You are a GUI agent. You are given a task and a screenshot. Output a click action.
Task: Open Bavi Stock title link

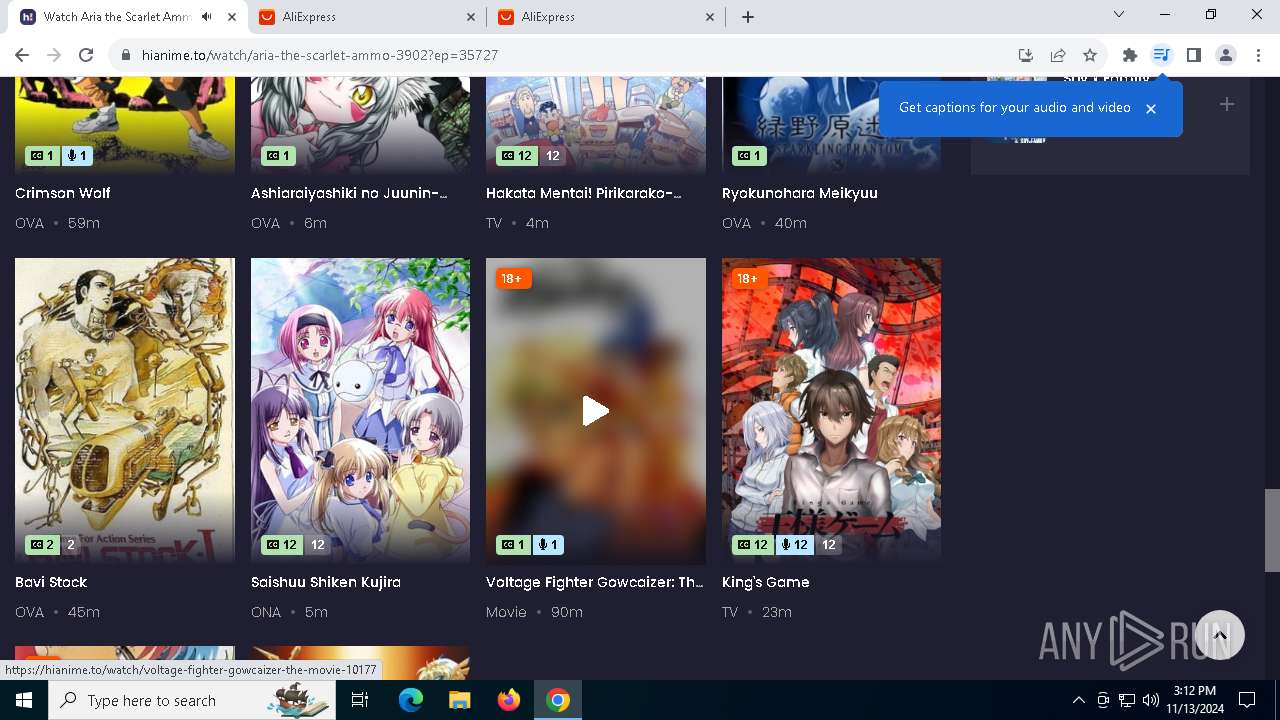pos(51,582)
